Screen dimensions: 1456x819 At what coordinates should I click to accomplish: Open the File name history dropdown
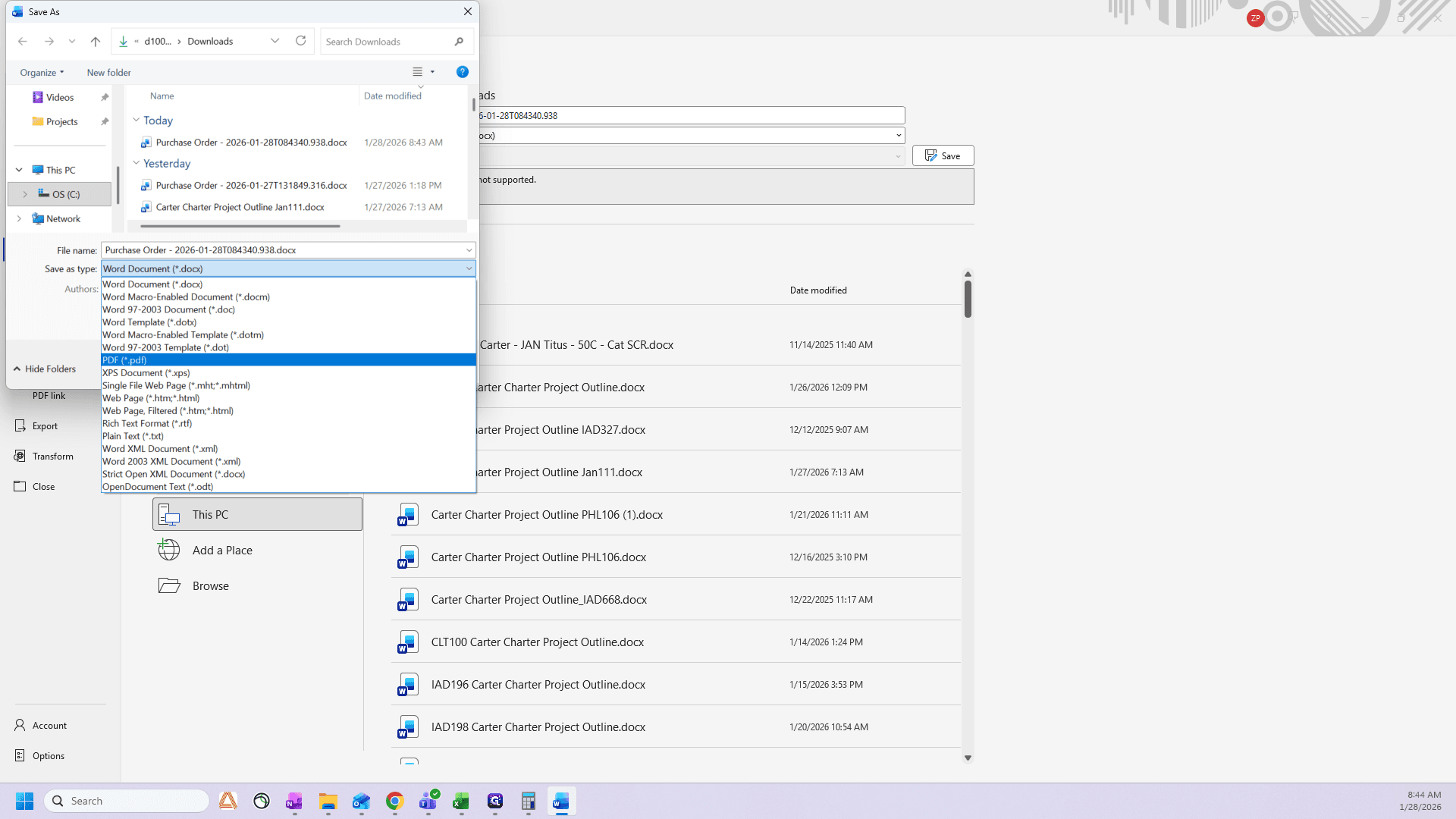(x=469, y=250)
